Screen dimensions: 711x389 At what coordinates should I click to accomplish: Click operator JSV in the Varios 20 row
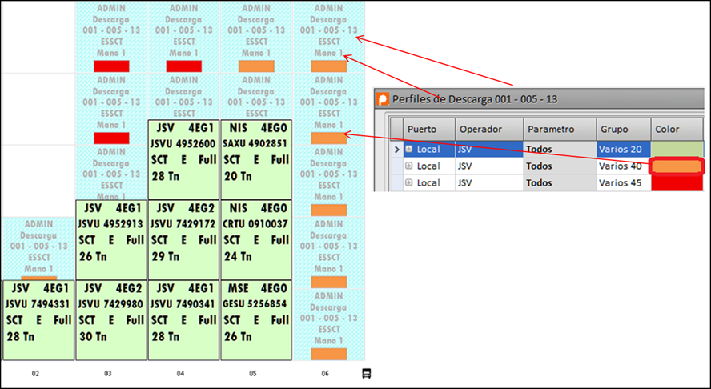tap(489, 149)
